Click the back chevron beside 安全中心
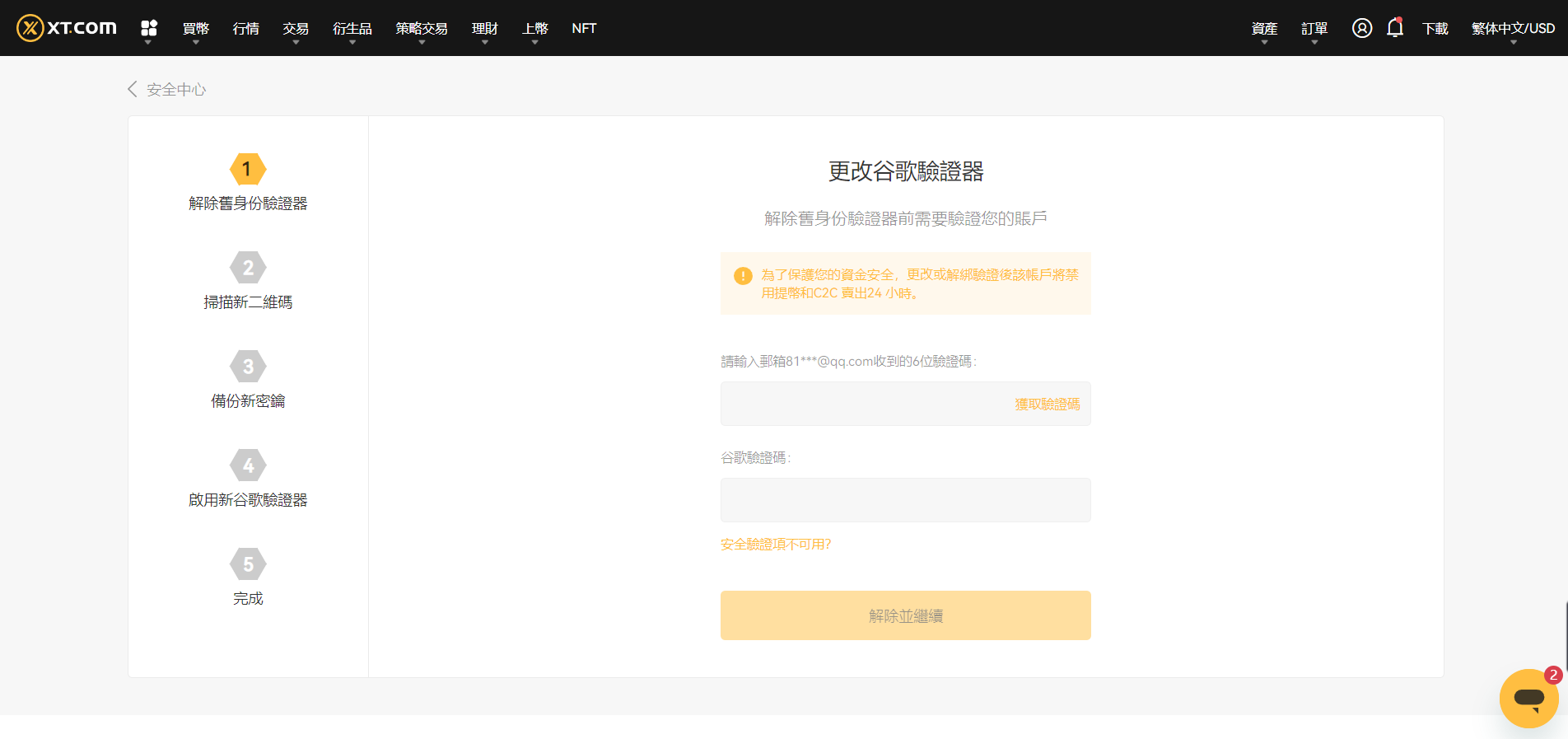 [132, 89]
